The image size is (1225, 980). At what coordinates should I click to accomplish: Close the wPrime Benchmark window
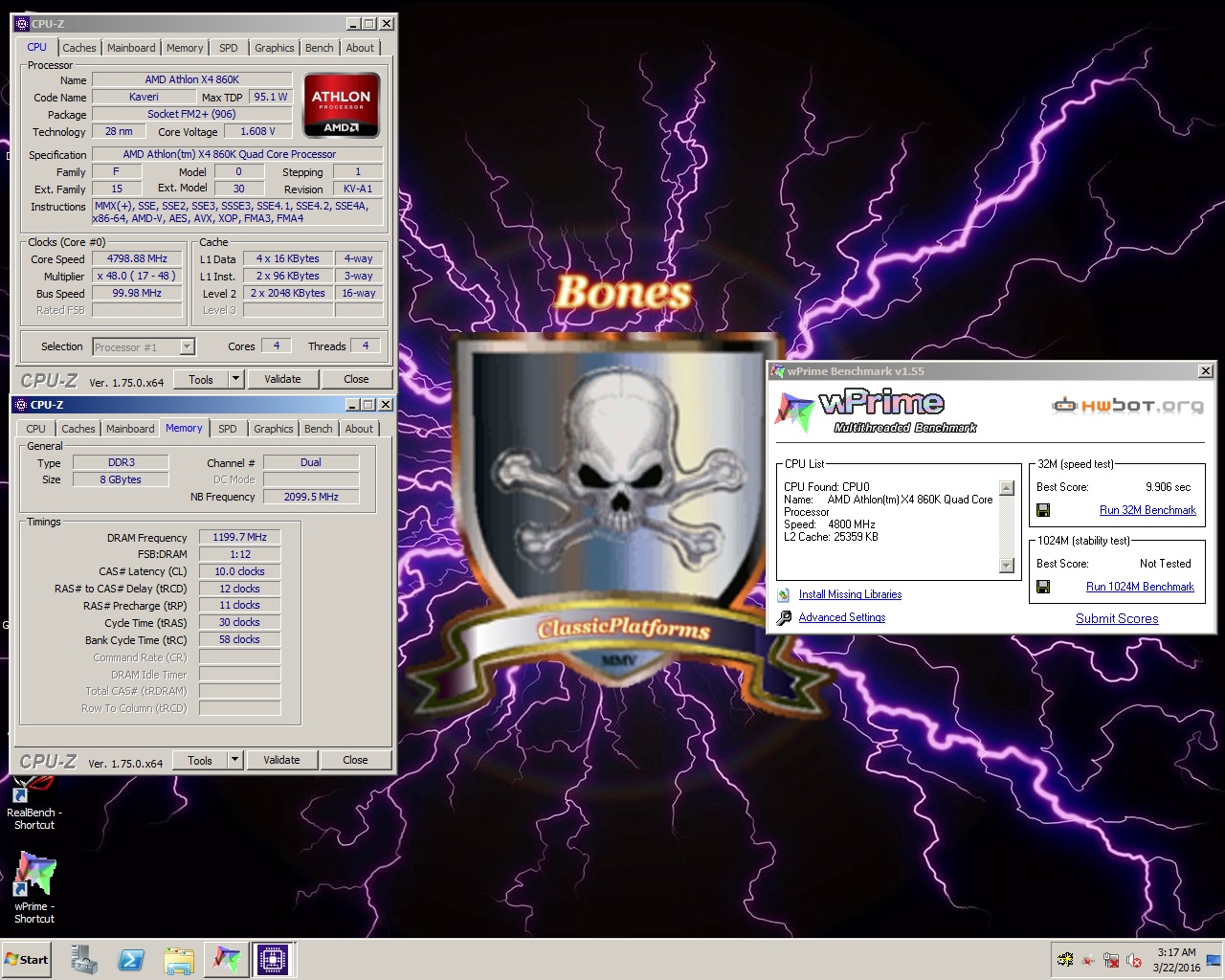pos(1206,371)
